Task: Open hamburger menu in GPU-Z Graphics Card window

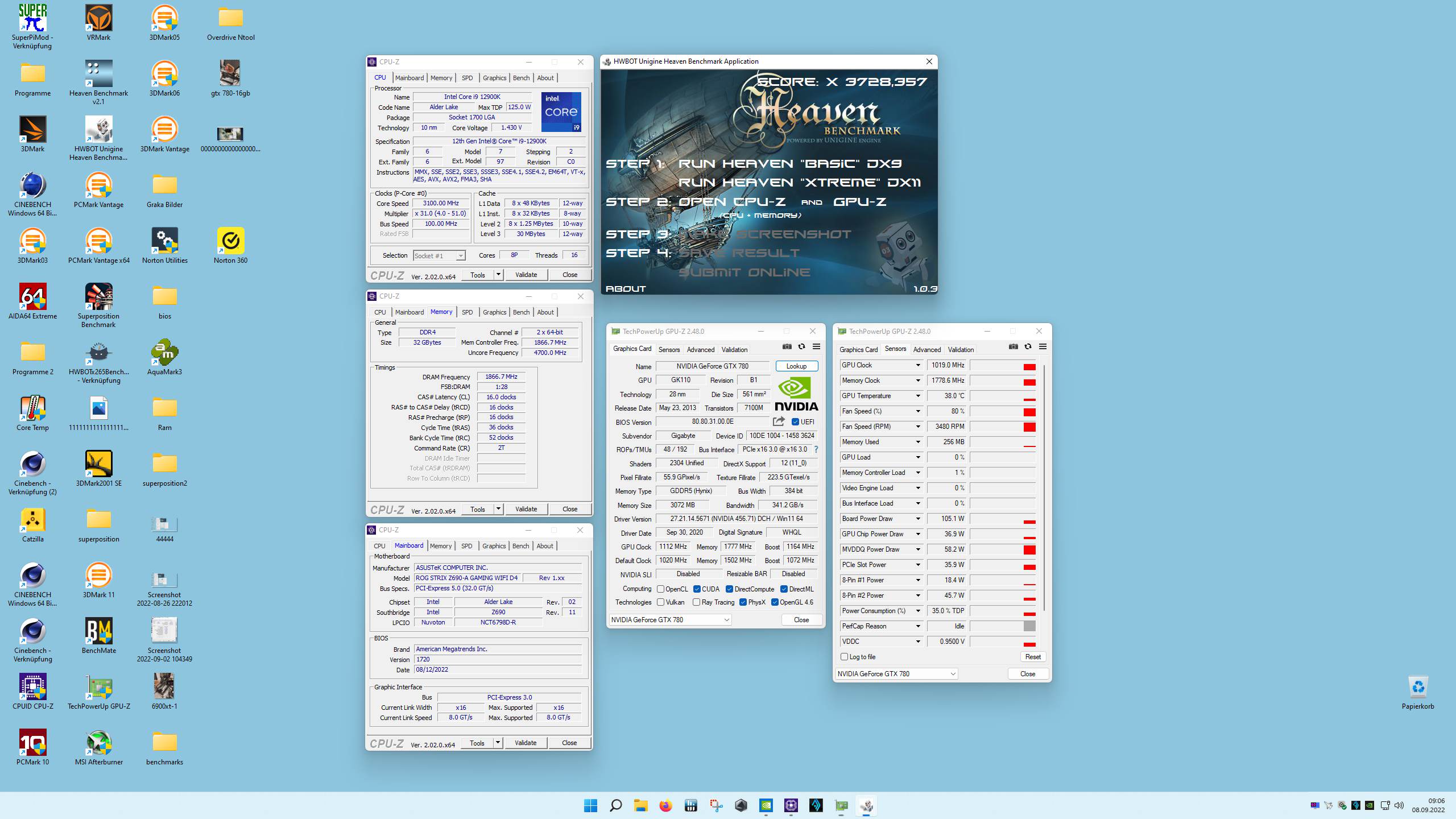Action: coord(816,346)
